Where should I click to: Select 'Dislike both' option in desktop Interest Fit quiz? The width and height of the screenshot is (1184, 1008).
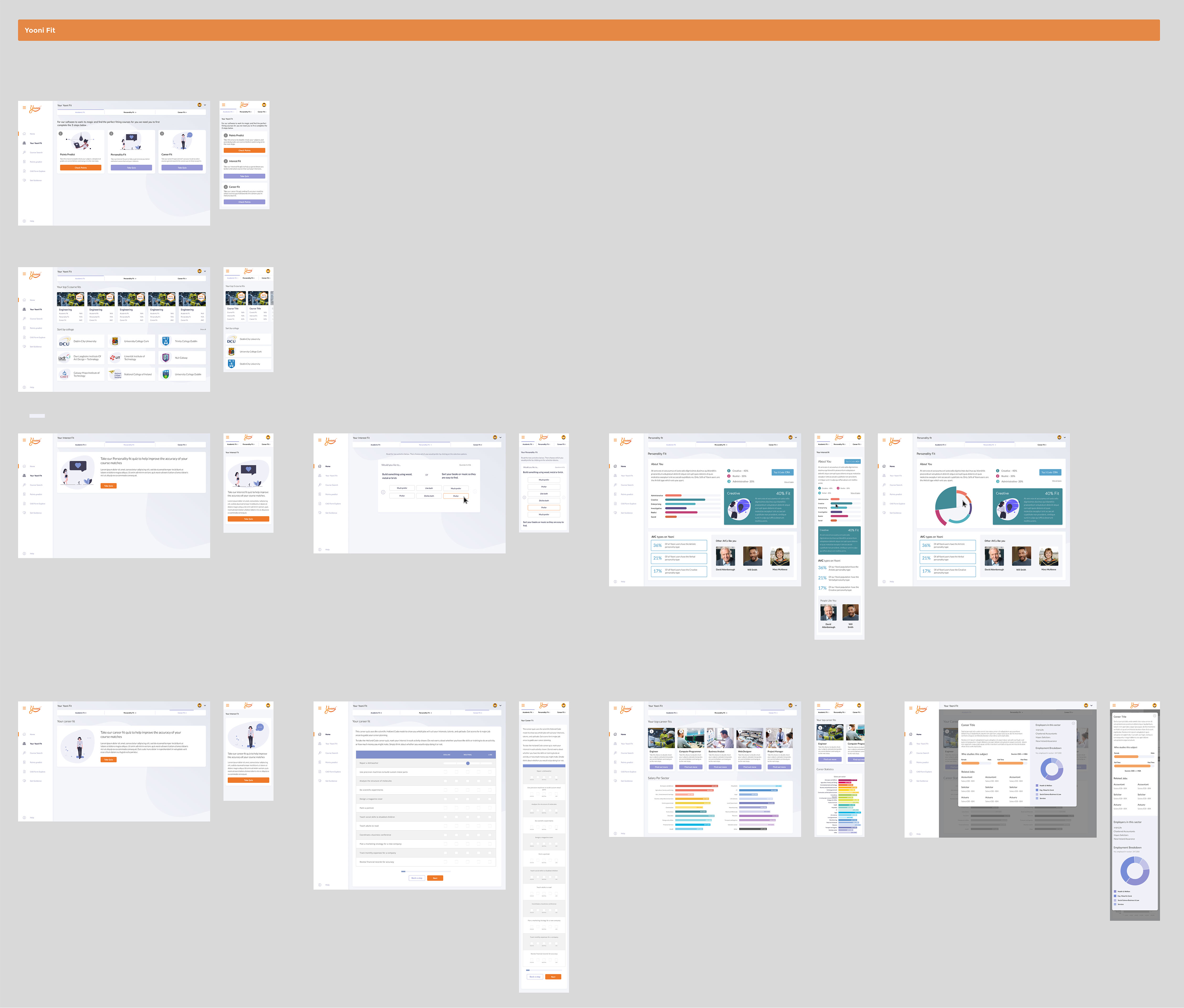click(429, 496)
